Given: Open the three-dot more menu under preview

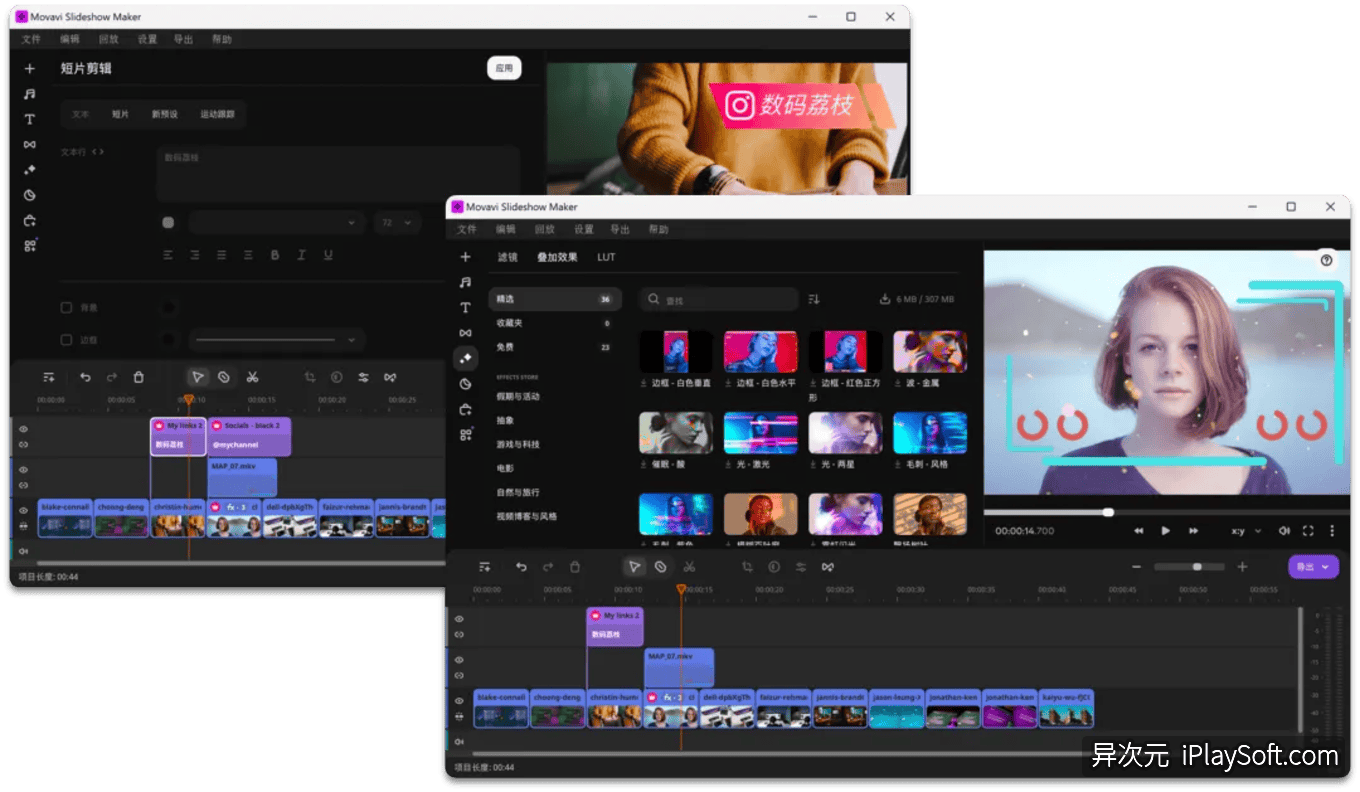Looking at the screenshot, I should (x=1332, y=531).
